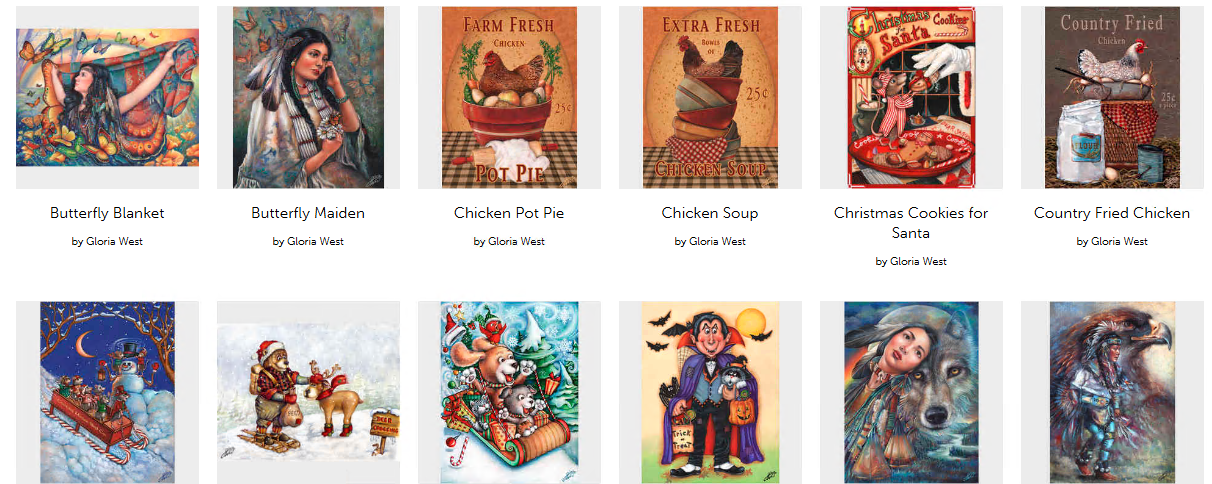
Task: Click the Chicken Soup title link
Action: coord(710,213)
